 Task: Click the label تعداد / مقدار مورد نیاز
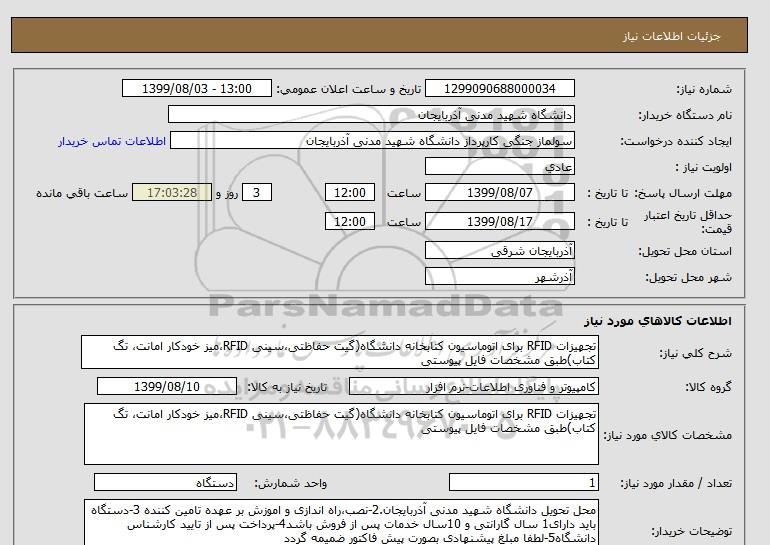[x=676, y=483]
